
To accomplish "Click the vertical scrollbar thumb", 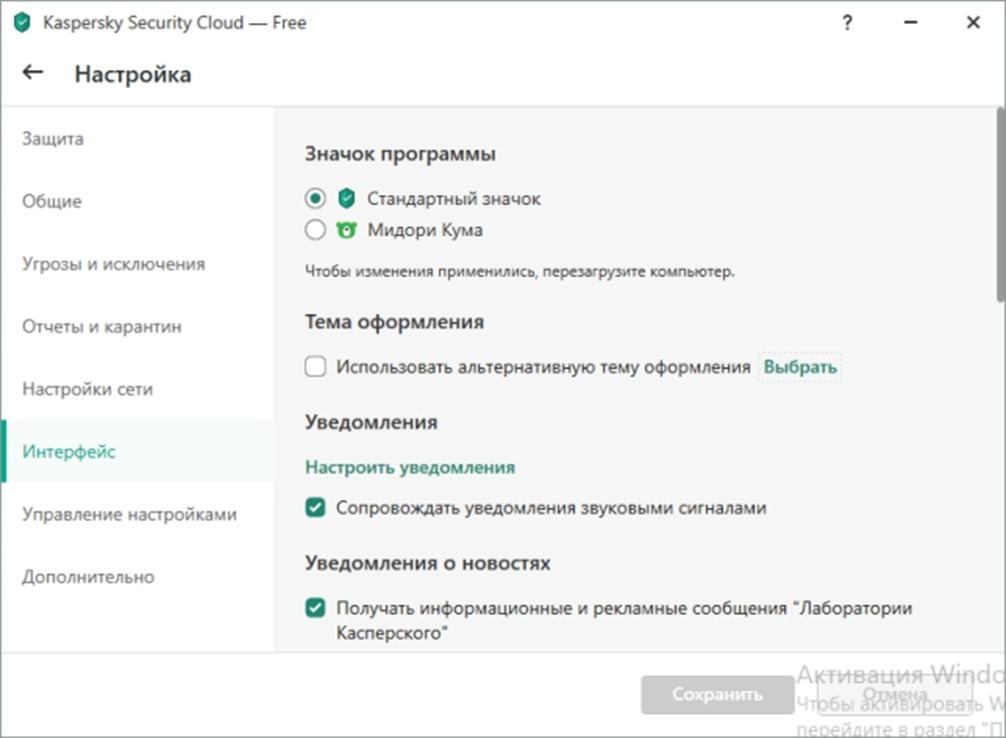I will tap(1000, 204).
